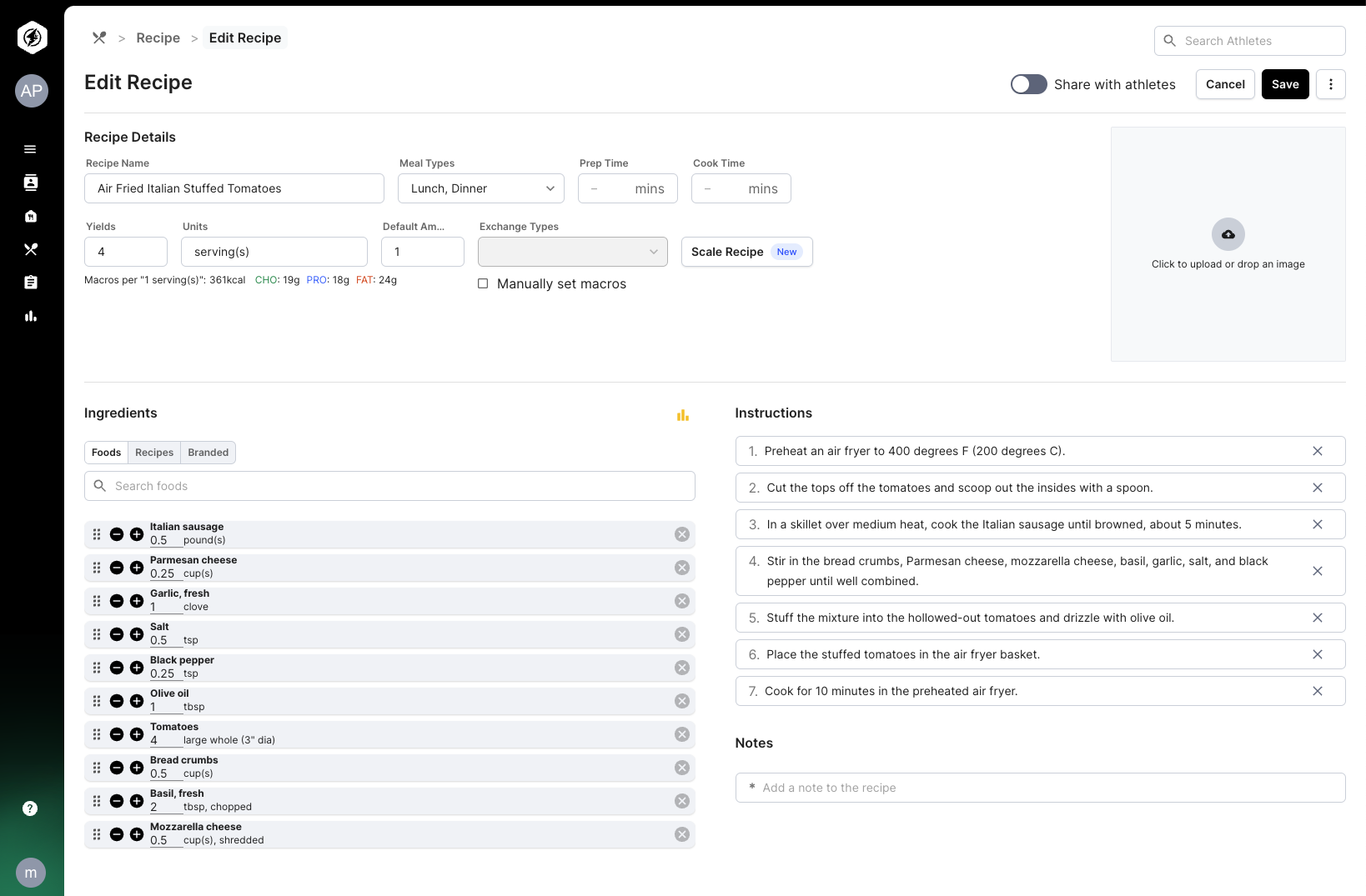
Task: Open the bar chart reports sidebar icon
Action: [30, 316]
